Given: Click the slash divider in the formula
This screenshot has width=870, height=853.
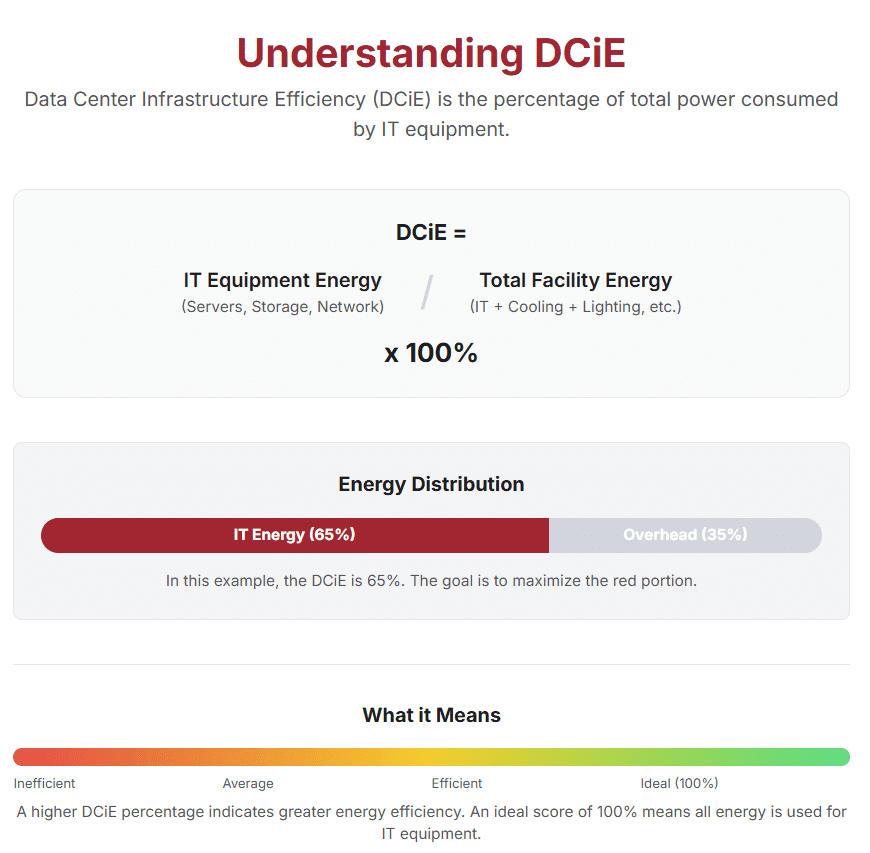Looking at the screenshot, I should [427, 292].
